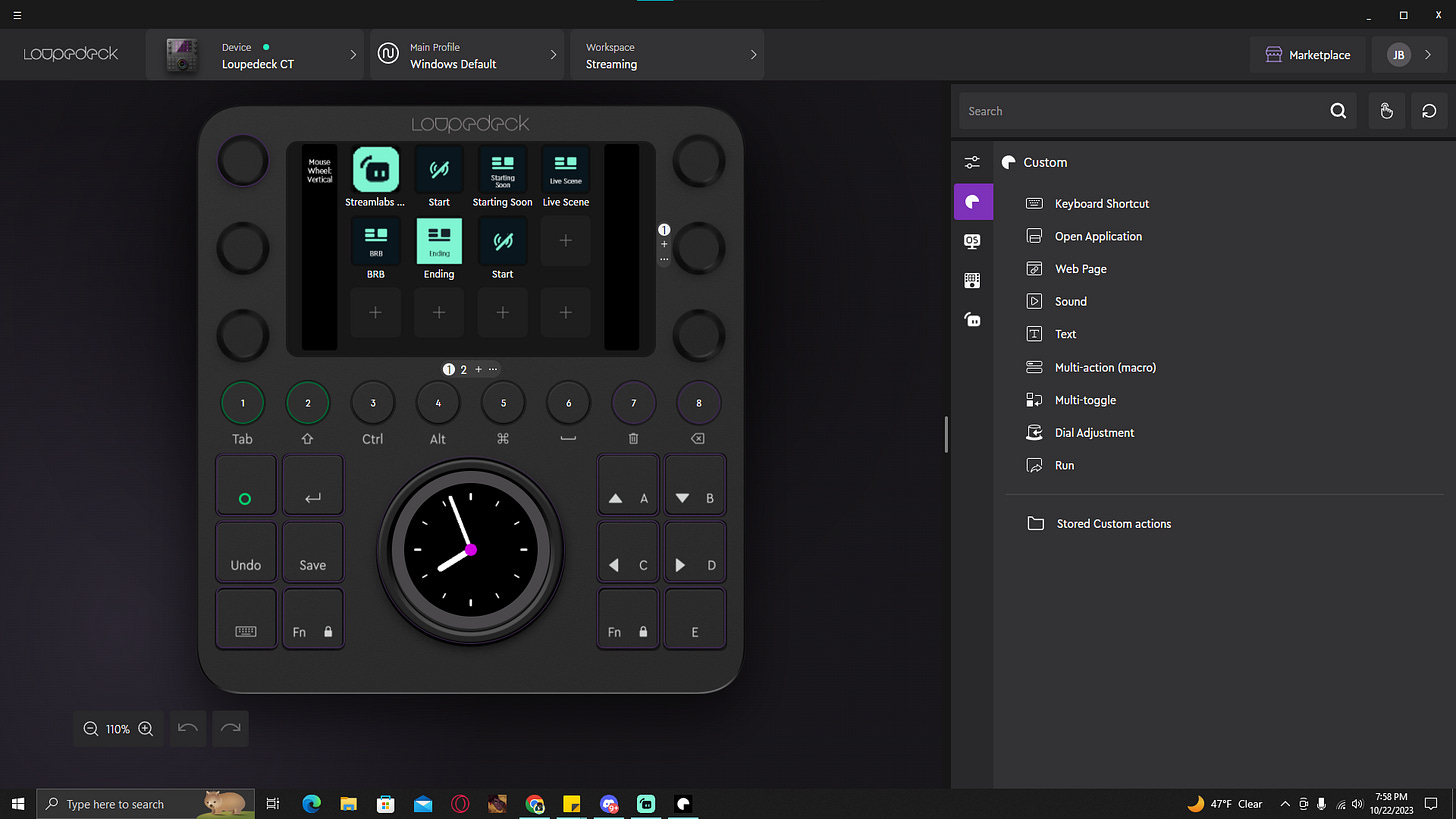Open the keypad grid sidebar tab
1456x819 pixels.
click(x=972, y=281)
